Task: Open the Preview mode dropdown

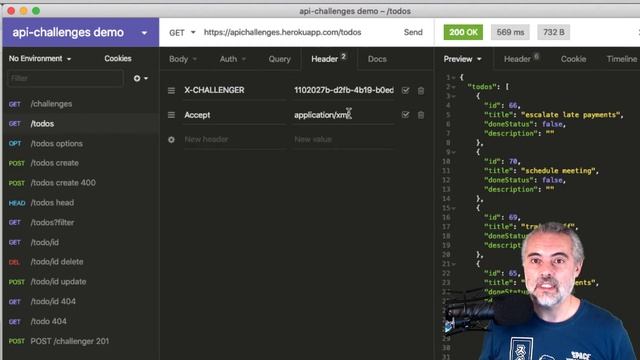Action: [x=462, y=59]
